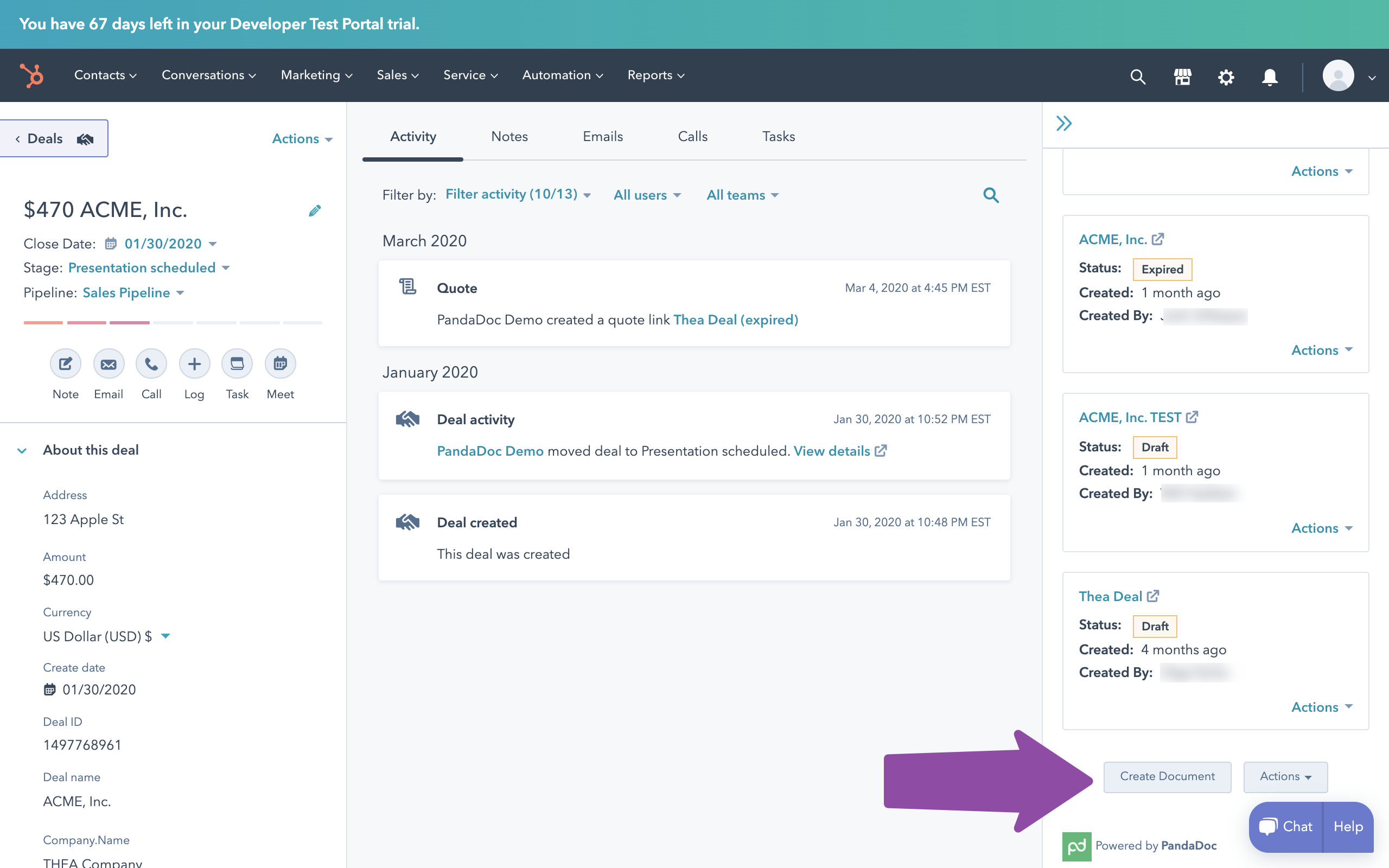Click the handshake icon on Deal created
The width and height of the screenshot is (1389, 868).
[x=407, y=522]
